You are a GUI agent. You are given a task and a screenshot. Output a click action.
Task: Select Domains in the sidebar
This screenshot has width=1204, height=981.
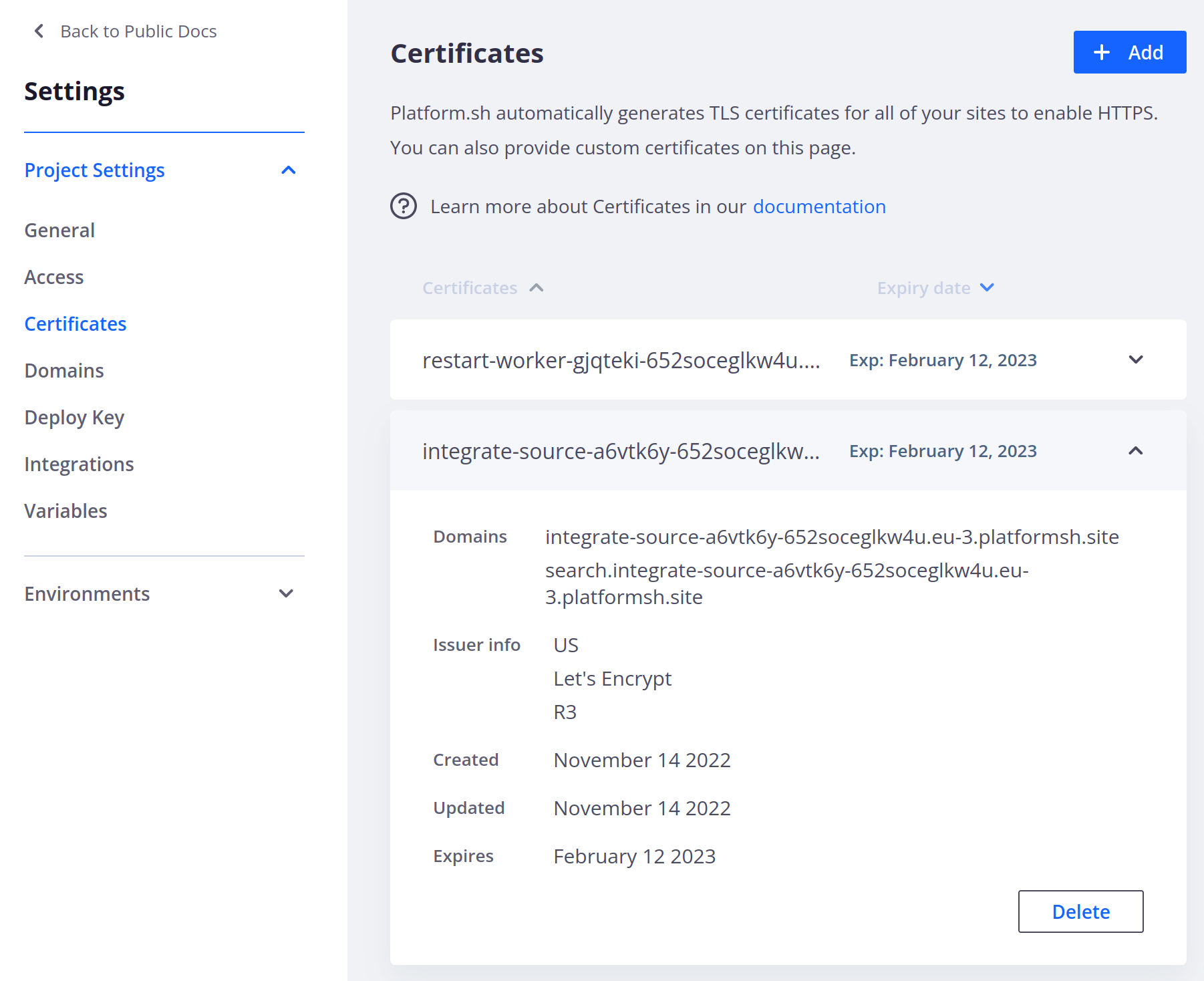click(x=63, y=370)
